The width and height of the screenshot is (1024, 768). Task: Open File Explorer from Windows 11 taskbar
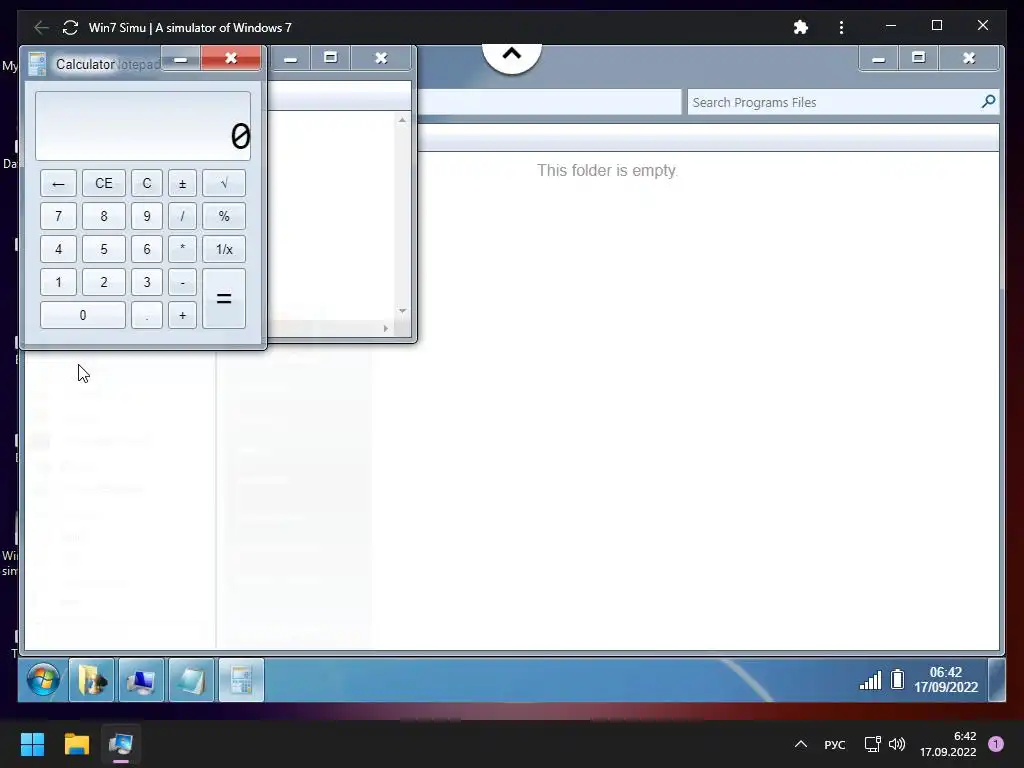(76, 744)
